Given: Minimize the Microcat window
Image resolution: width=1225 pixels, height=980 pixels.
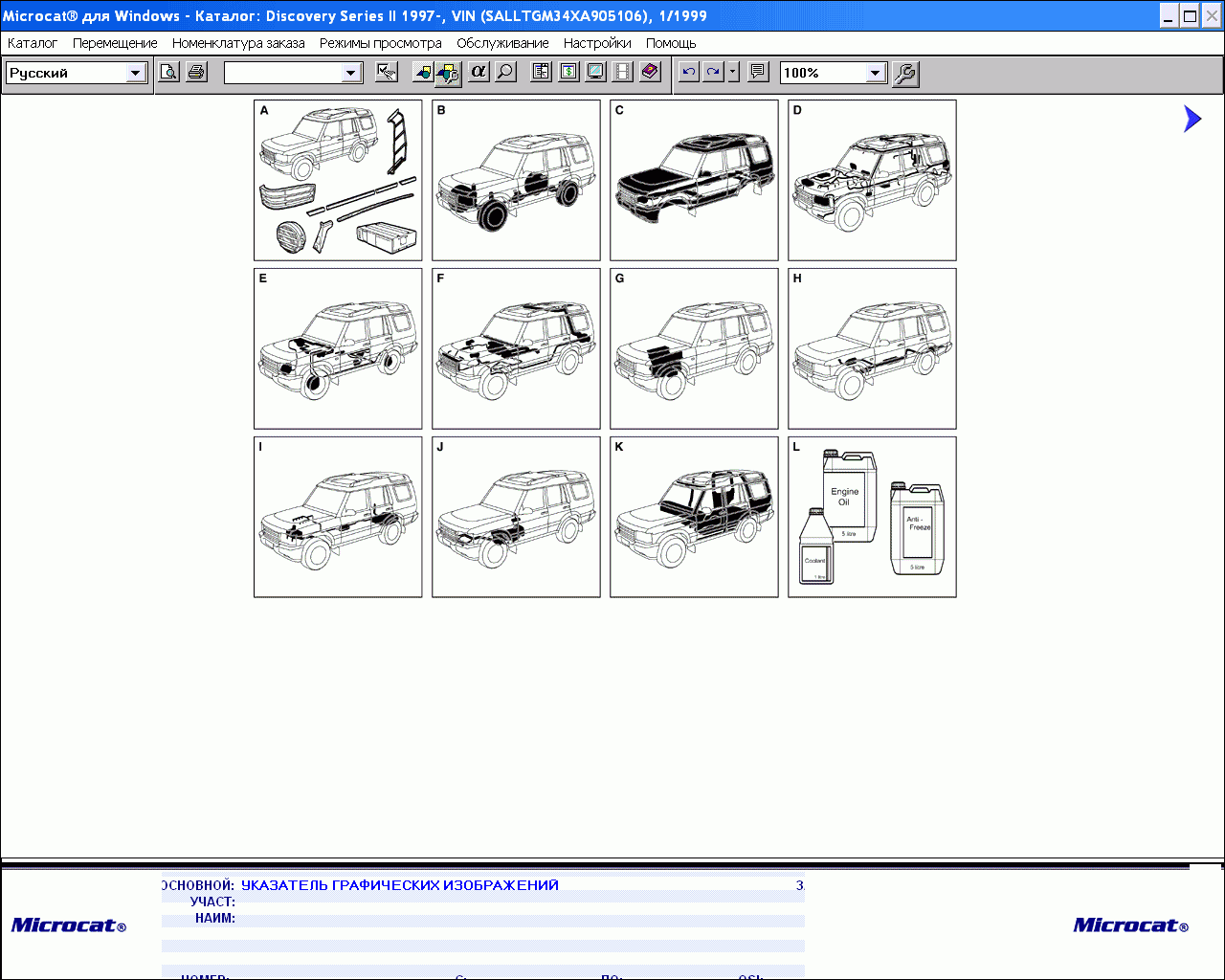Looking at the screenshot, I should (1169, 16).
